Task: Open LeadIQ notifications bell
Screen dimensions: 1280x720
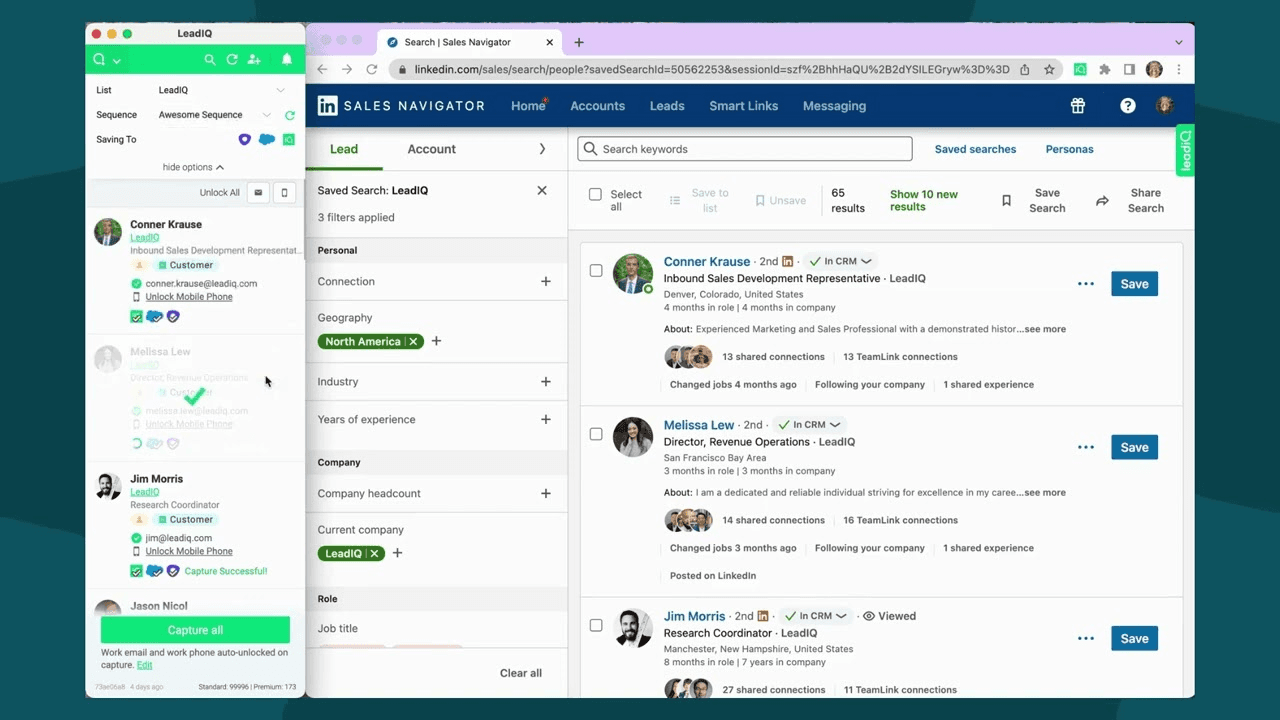Action: (x=287, y=60)
